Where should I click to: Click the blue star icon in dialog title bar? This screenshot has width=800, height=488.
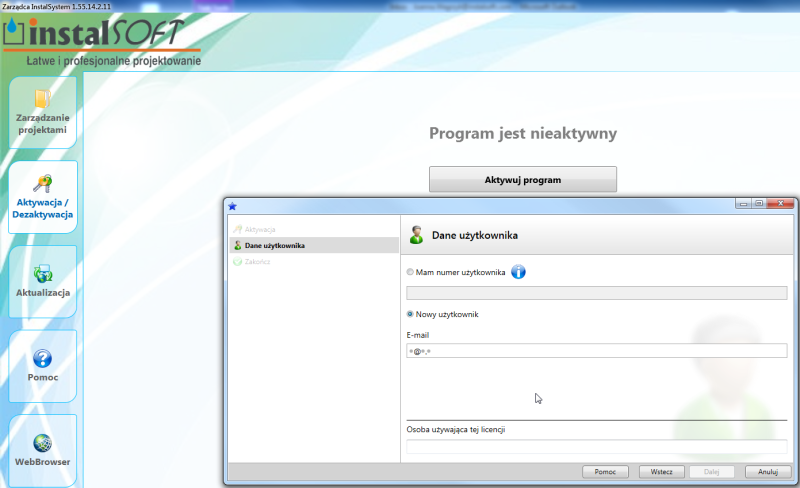[x=233, y=206]
